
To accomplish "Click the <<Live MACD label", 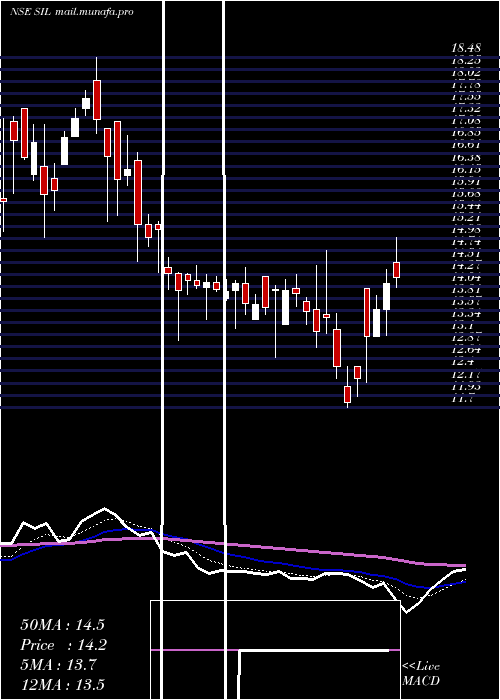I will [421, 674].
